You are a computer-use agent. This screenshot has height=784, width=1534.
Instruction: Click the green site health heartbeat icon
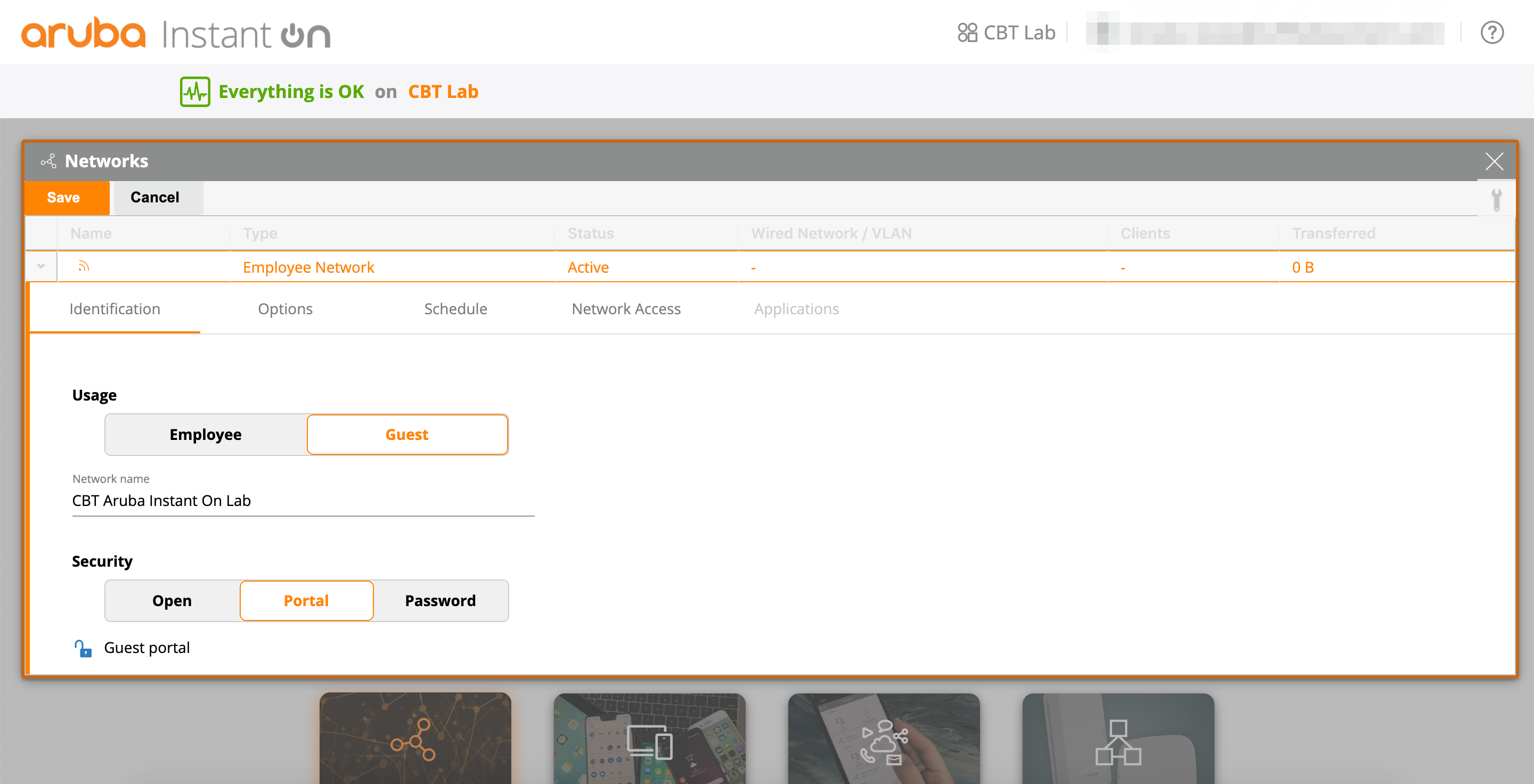coord(195,91)
